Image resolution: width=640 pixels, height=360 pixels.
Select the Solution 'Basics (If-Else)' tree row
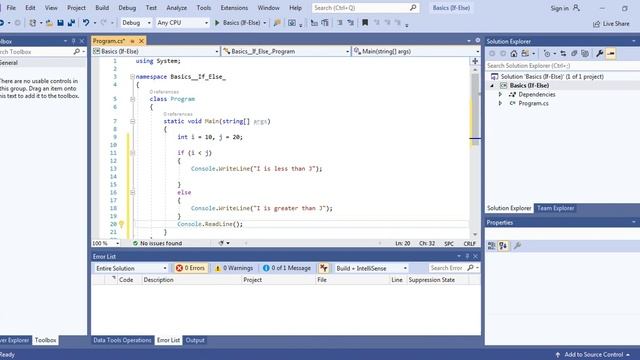point(562,77)
